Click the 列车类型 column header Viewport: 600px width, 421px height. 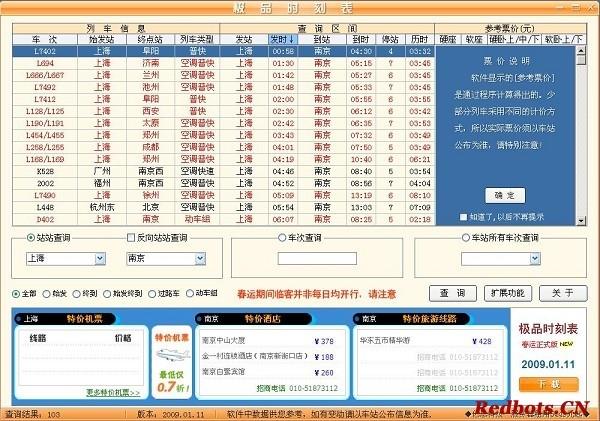tap(197, 39)
